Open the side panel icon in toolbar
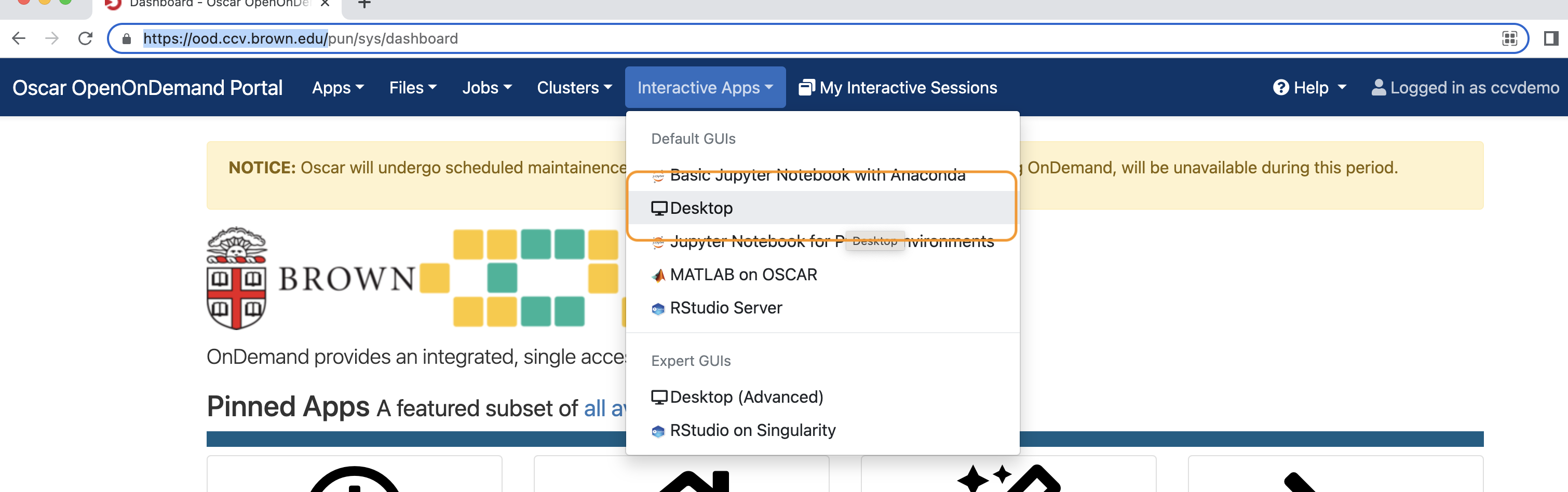The image size is (1568, 492). pyautogui.click(x=1550, y=38)
